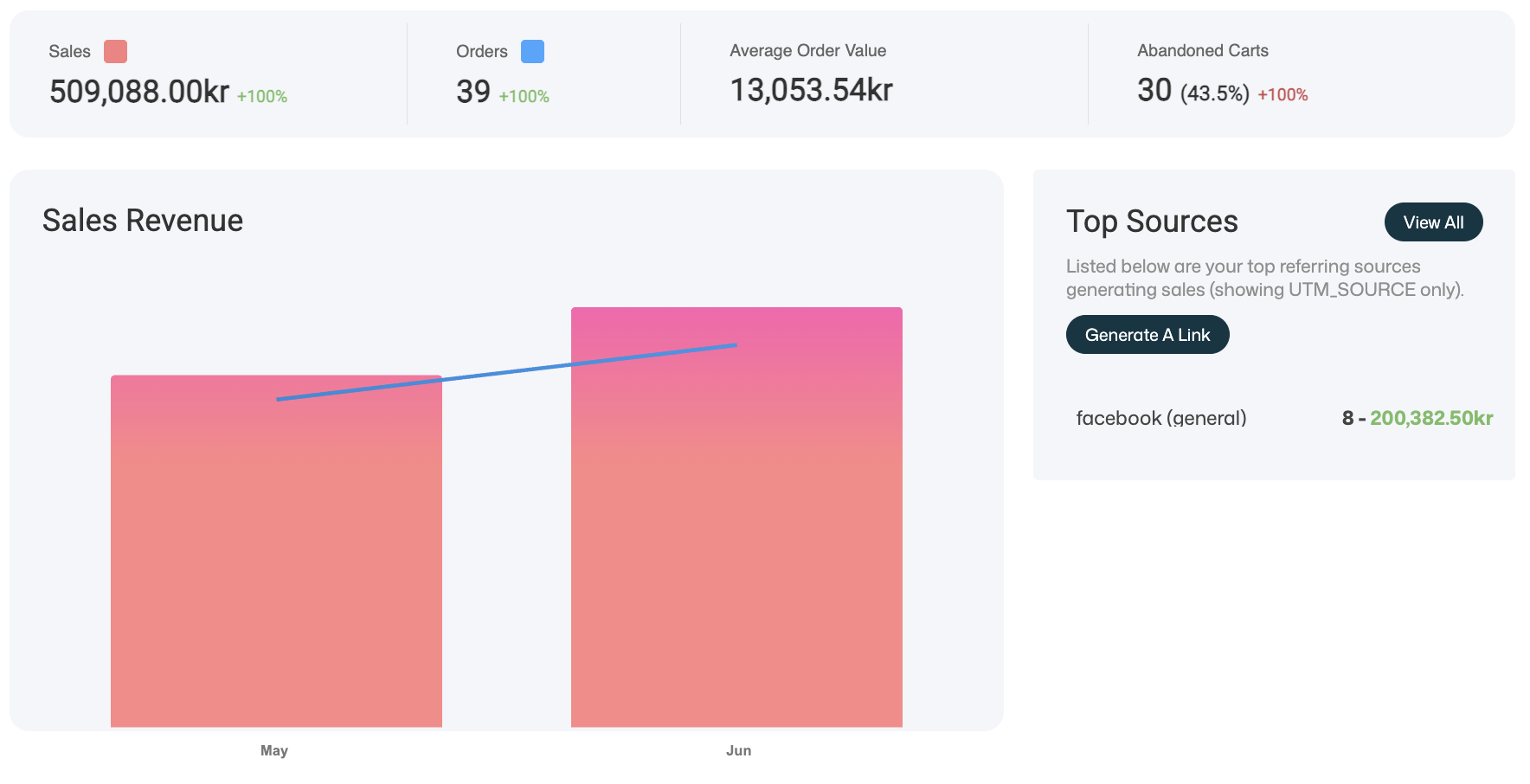
Task: Select the facebook (general) source row
Action: [x=1284, y=418]
